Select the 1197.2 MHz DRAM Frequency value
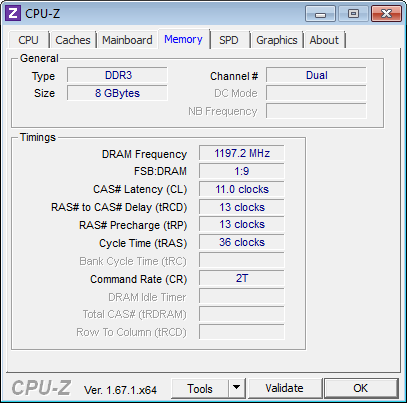Image resolution: width=407 pixels, height=403 pixels. coord(242,153)
